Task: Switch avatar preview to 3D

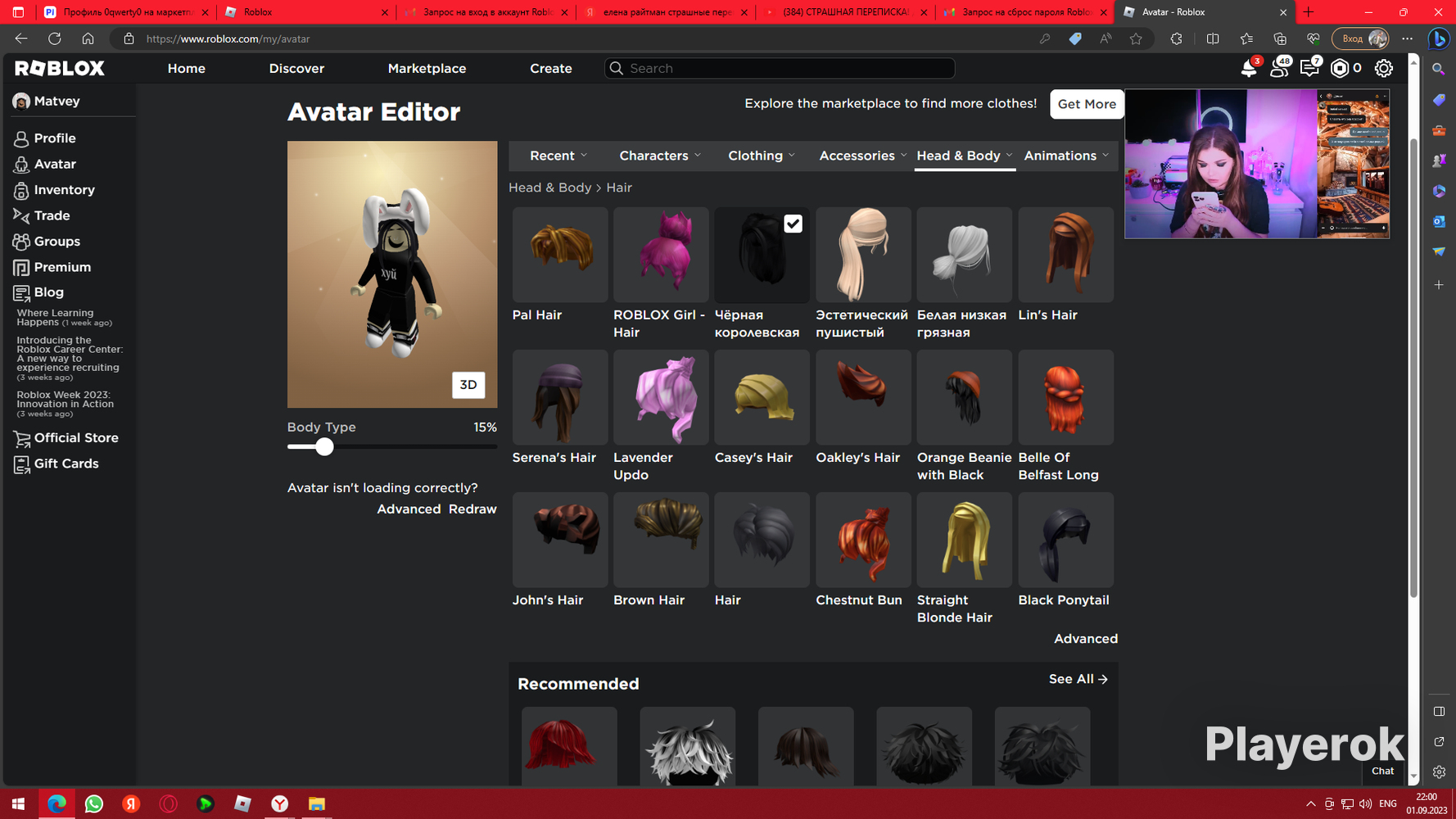Action: tap(468, 385)
